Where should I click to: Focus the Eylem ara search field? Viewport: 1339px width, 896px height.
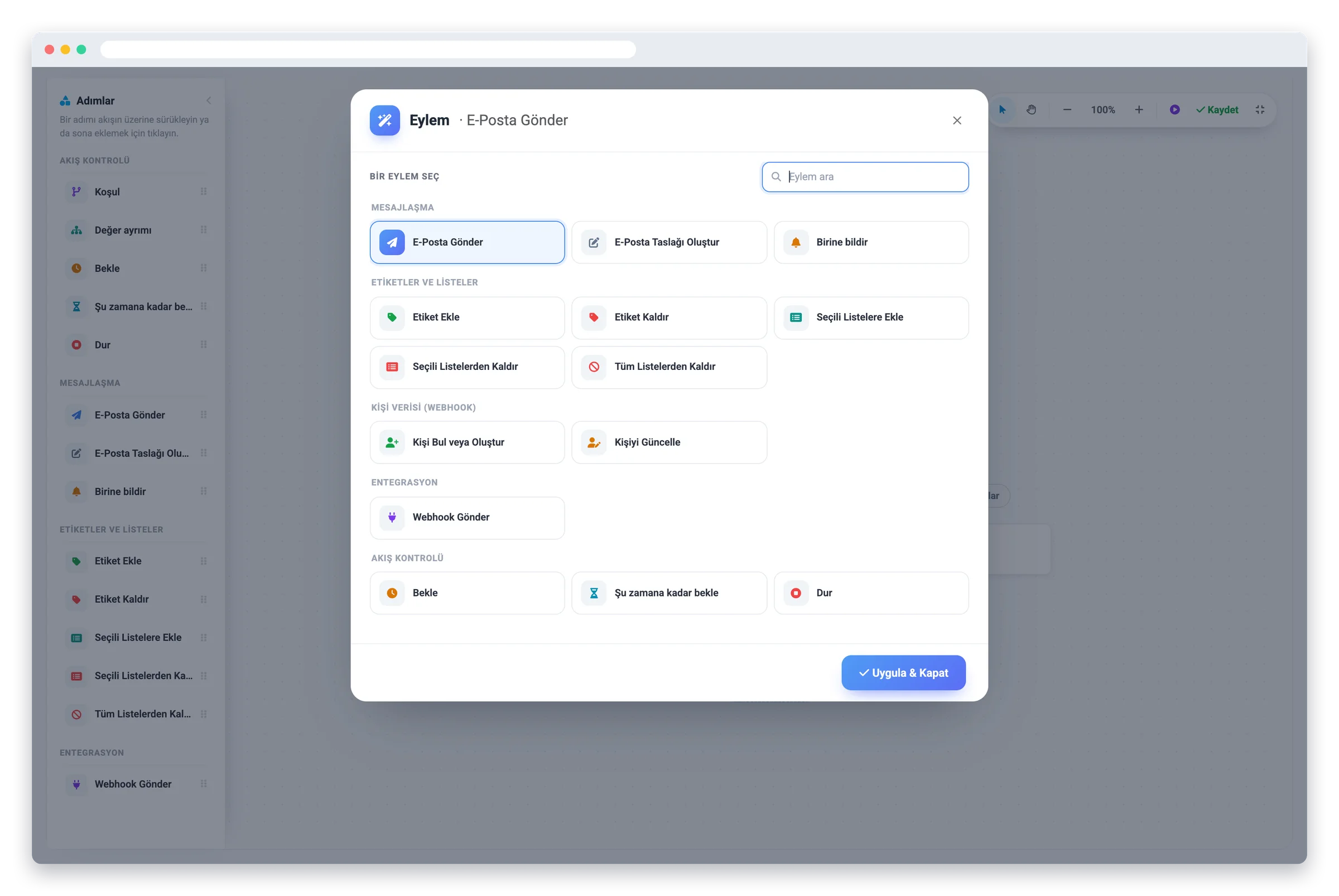[x=865, y=176]
